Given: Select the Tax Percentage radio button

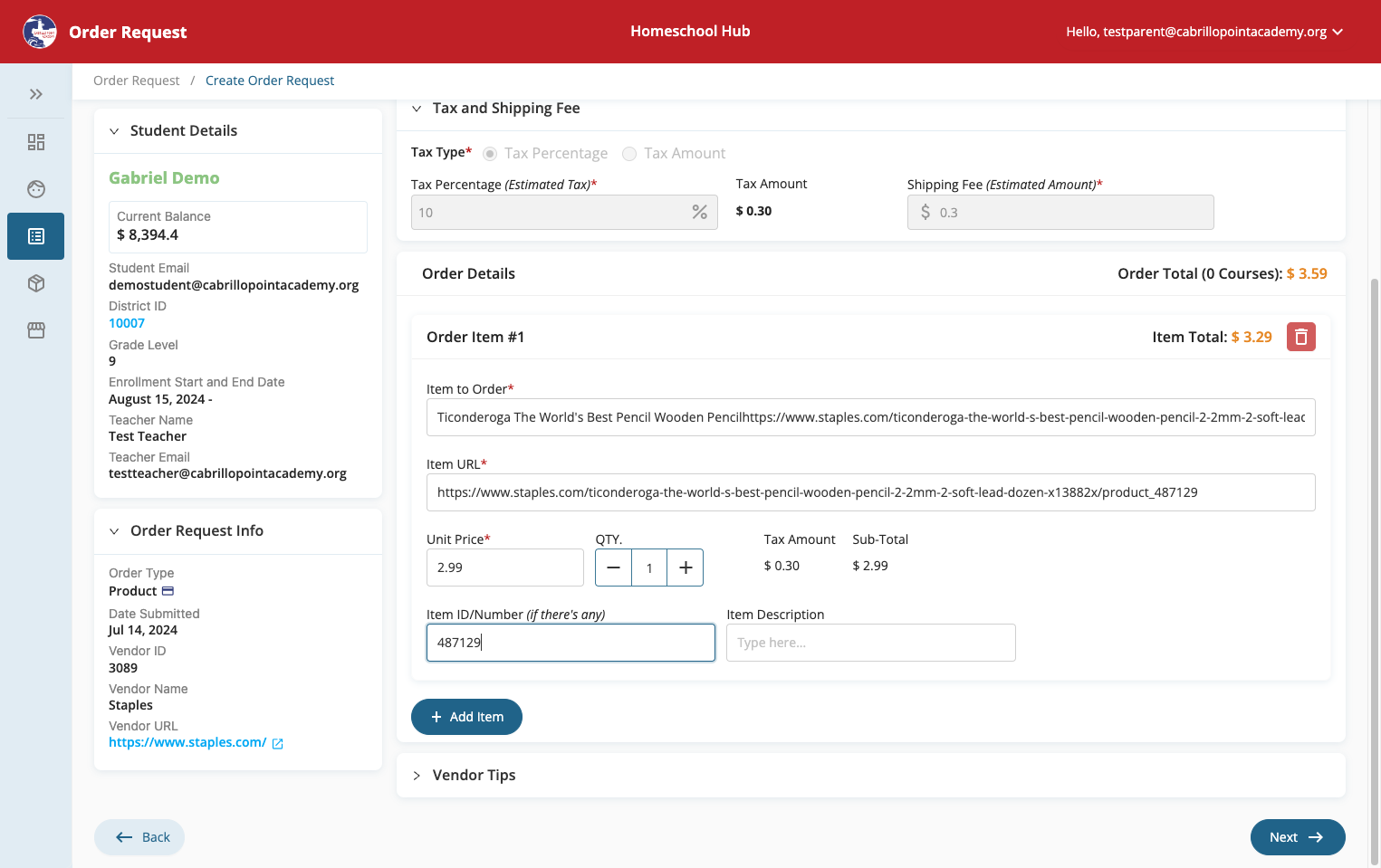Looking at the screenshot, I should pos(490,154).
